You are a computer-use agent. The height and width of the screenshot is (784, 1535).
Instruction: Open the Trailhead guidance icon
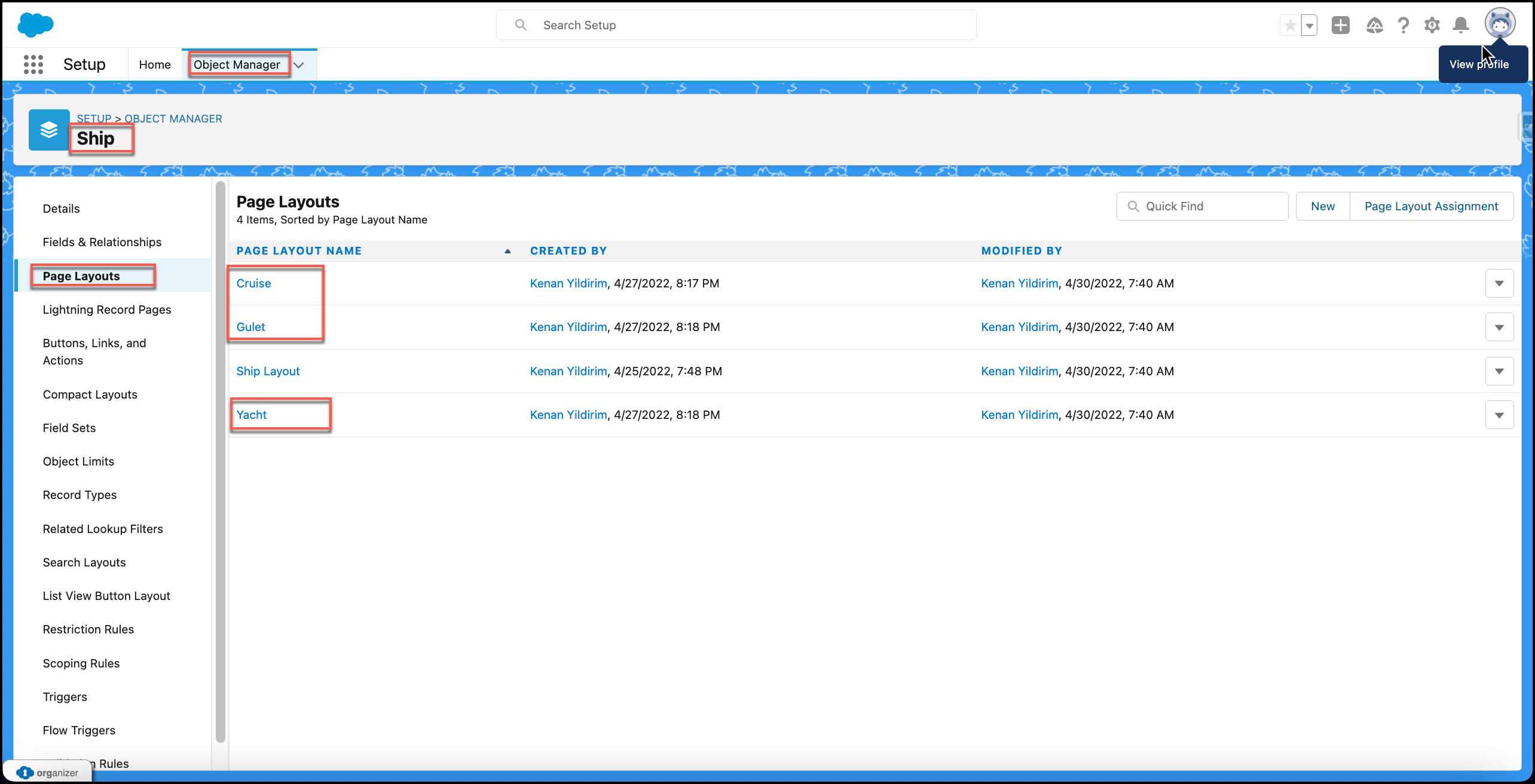coord(1374,25)
